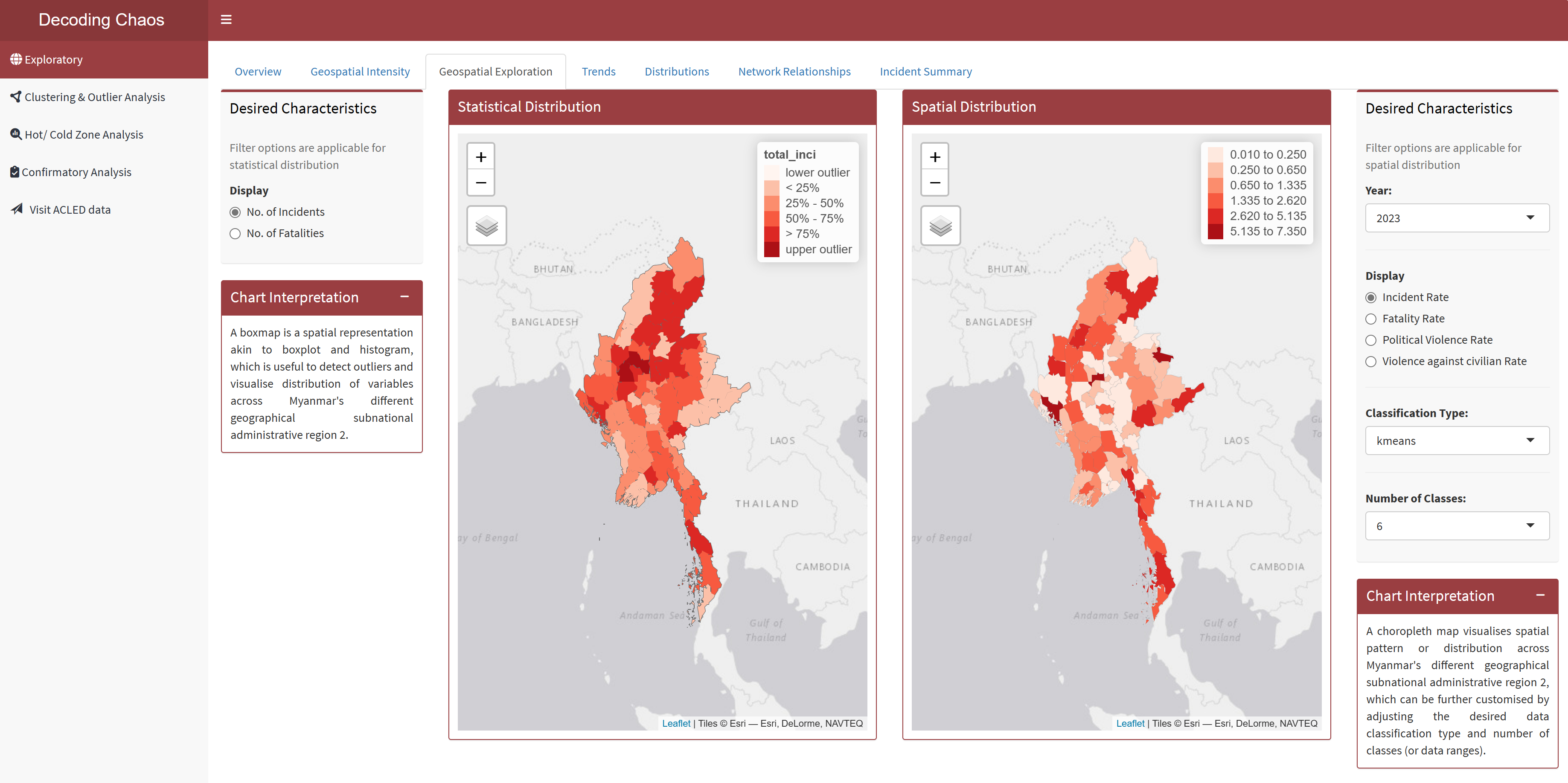Open the Network Relationships tab
1568x783 pixels.
[x=794, y=72]
